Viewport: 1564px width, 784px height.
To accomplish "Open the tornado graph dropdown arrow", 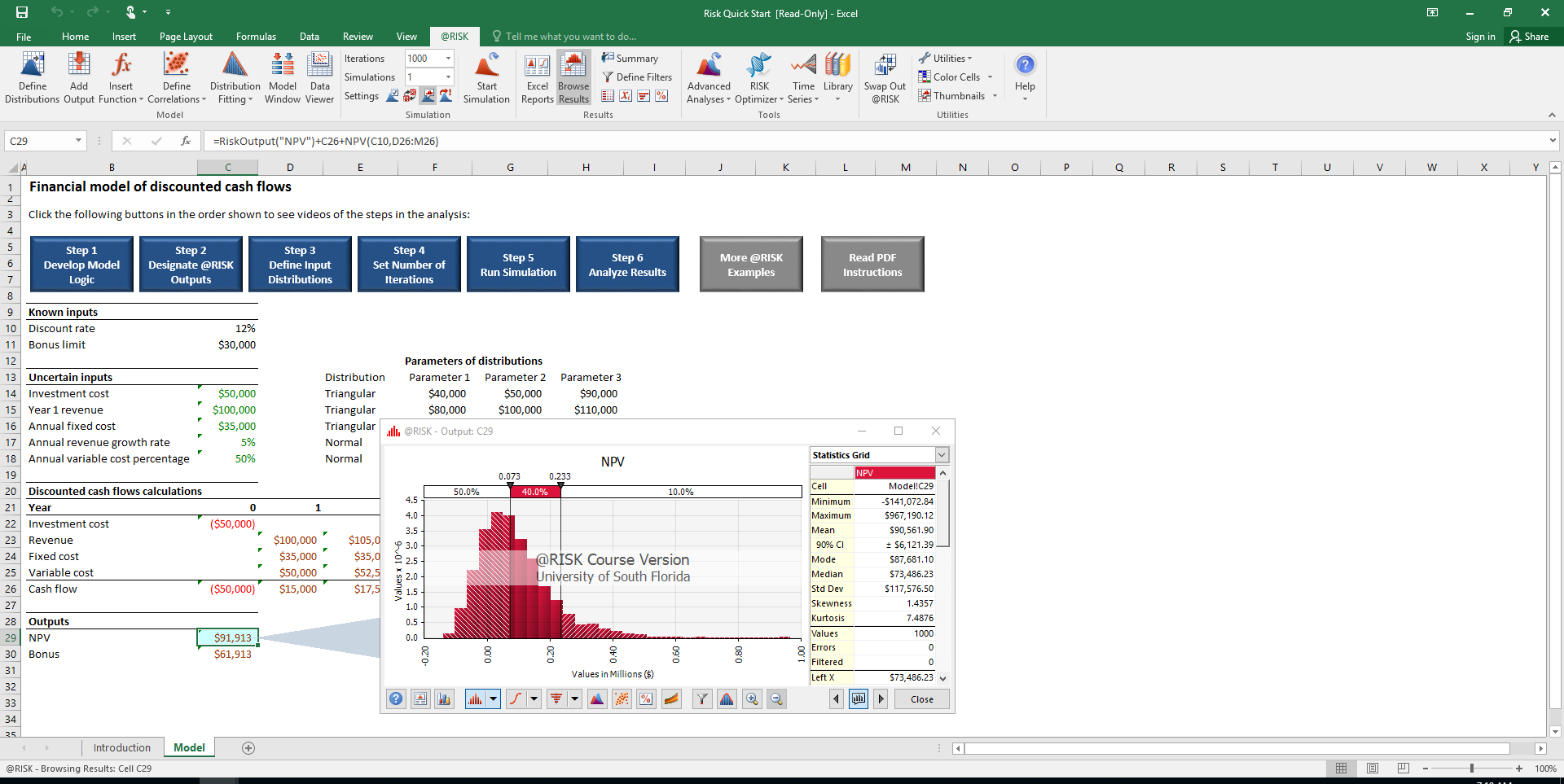I will point(574,699).
